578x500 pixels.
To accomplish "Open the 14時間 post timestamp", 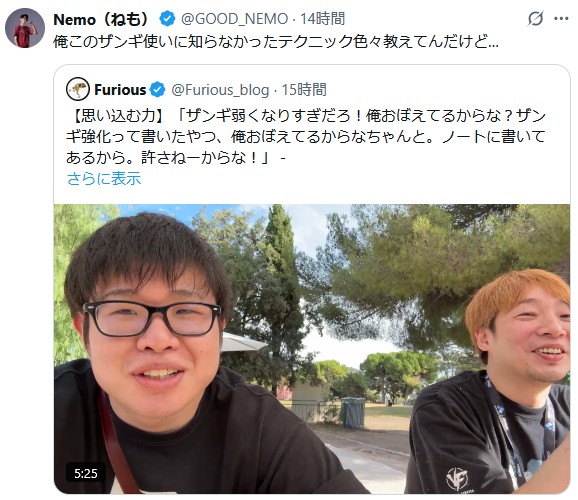I will point(322,19).
